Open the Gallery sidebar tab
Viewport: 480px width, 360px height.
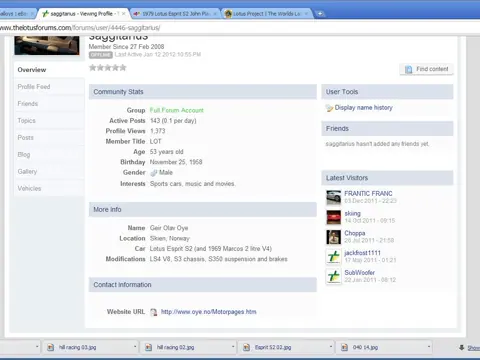(x=49, y=172)
